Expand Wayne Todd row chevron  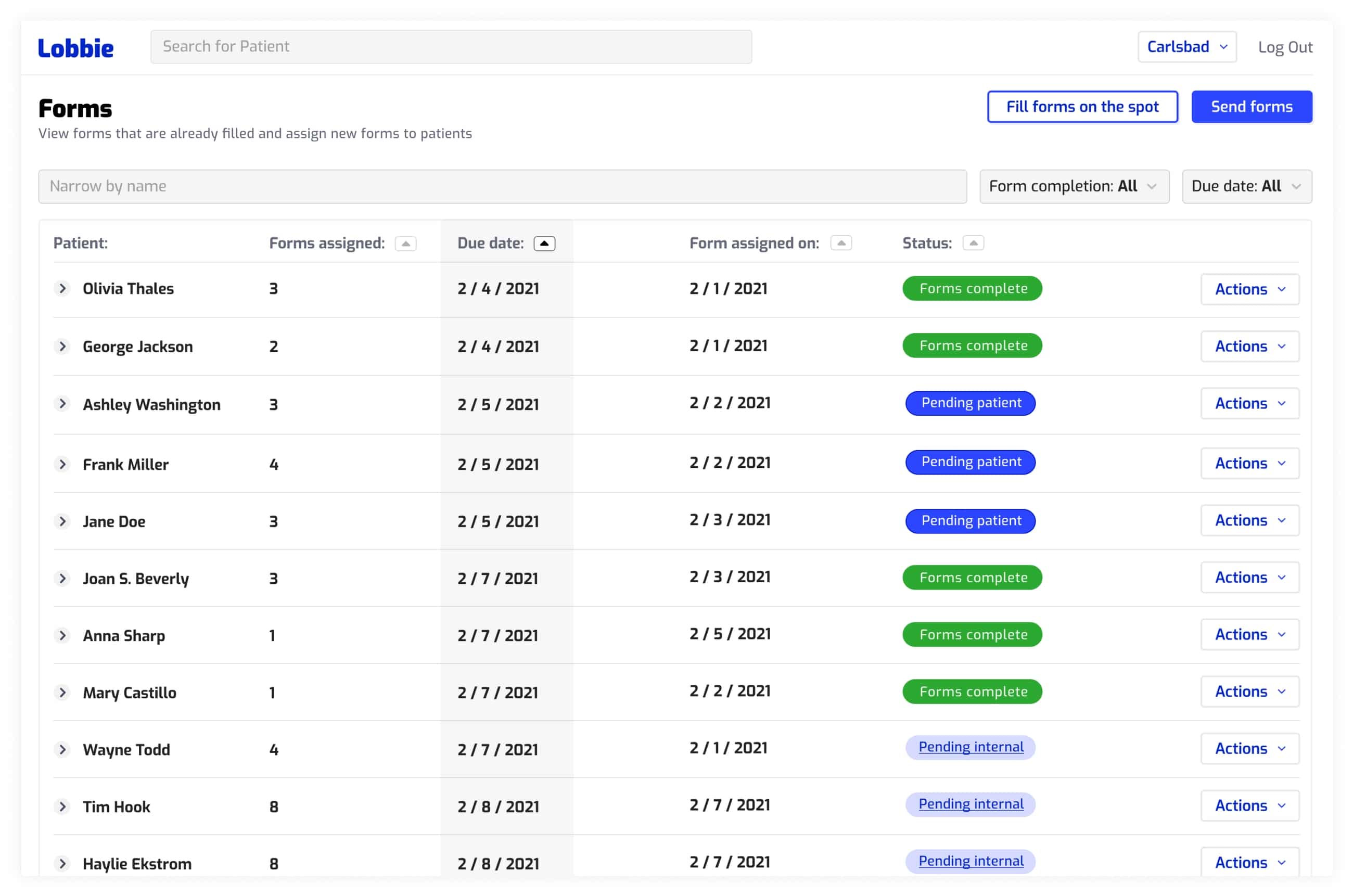coord(62,749)
